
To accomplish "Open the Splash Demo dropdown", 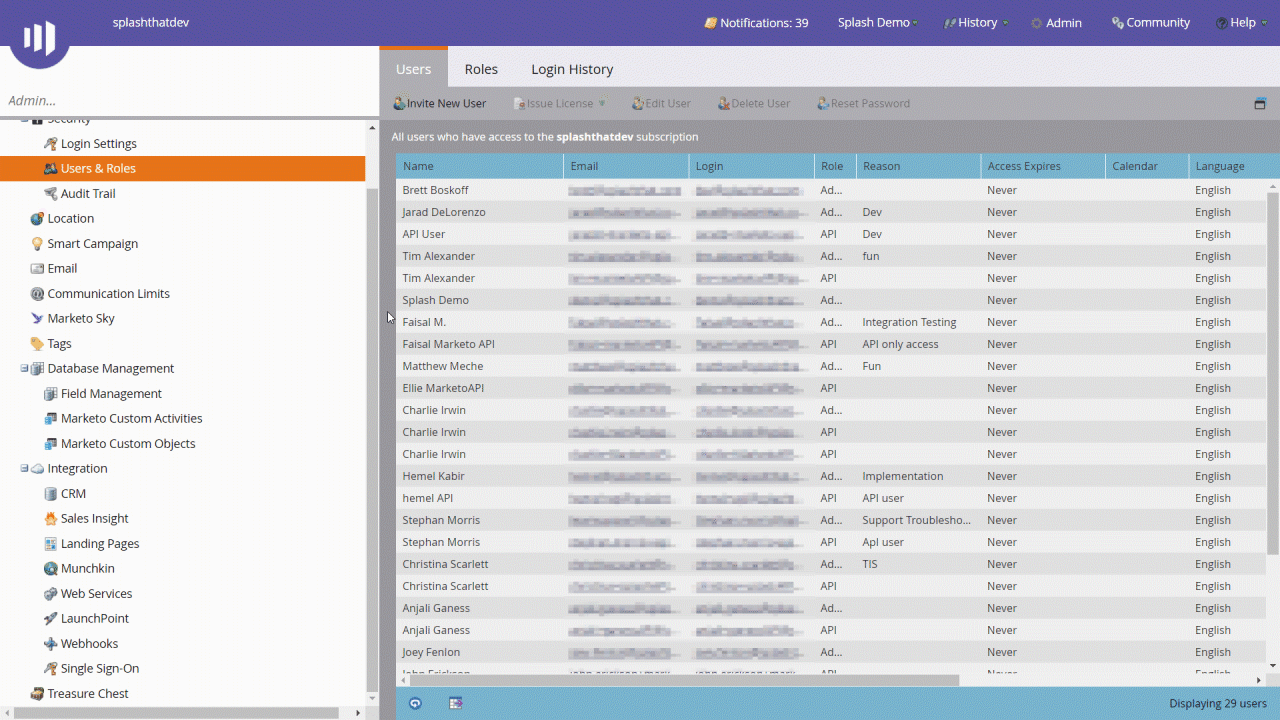I will tap(877, 23).
